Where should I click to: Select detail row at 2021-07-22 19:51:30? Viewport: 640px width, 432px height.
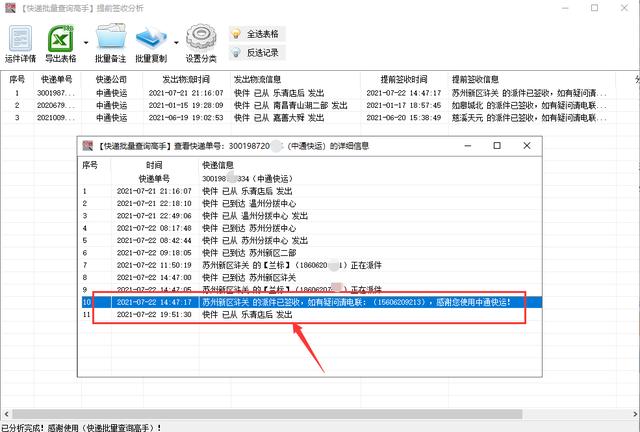[x=310, y=314]
